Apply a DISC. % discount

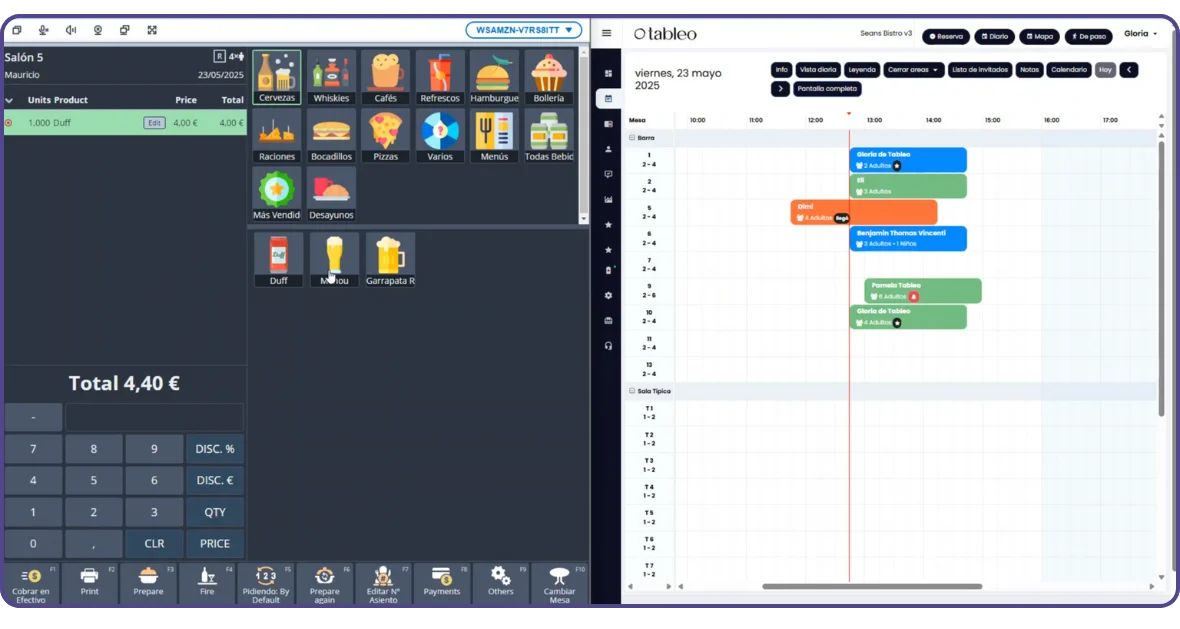(214, 449)
